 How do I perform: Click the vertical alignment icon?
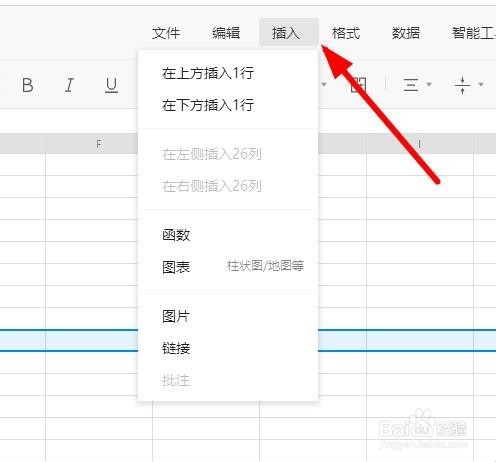click(x=462, y=85)
